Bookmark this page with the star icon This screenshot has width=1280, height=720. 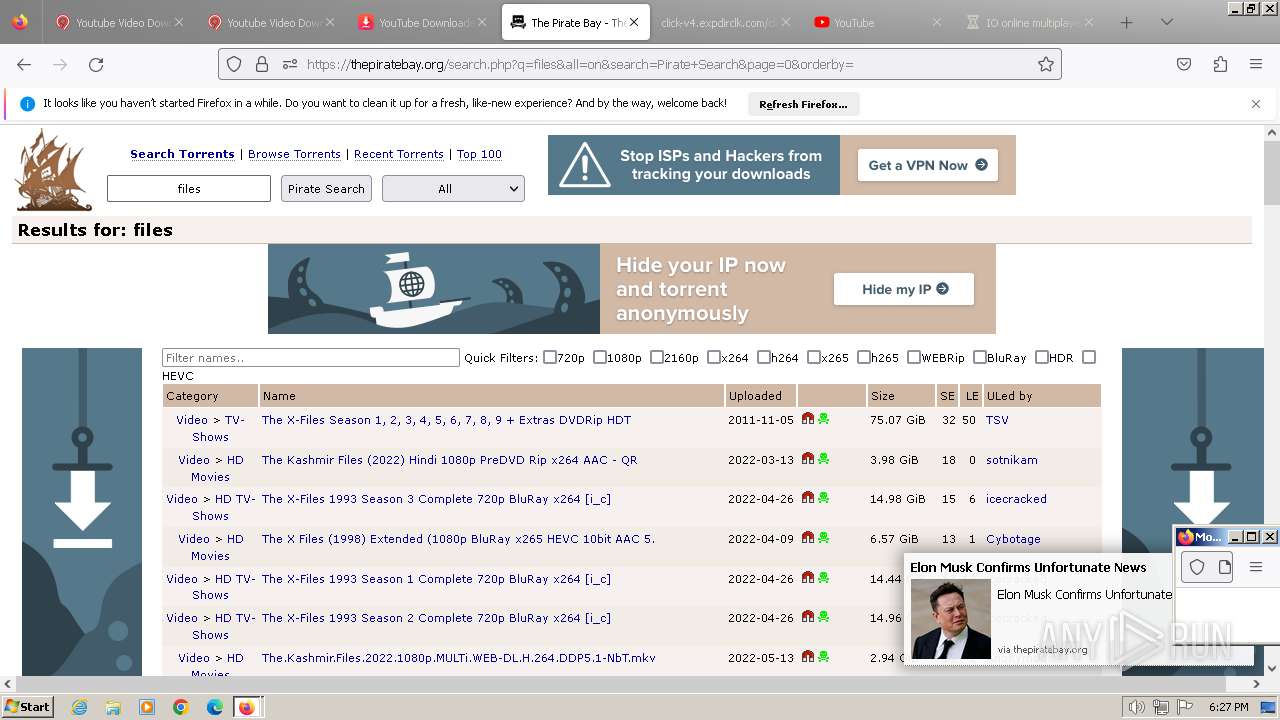tap(1046, 64)
